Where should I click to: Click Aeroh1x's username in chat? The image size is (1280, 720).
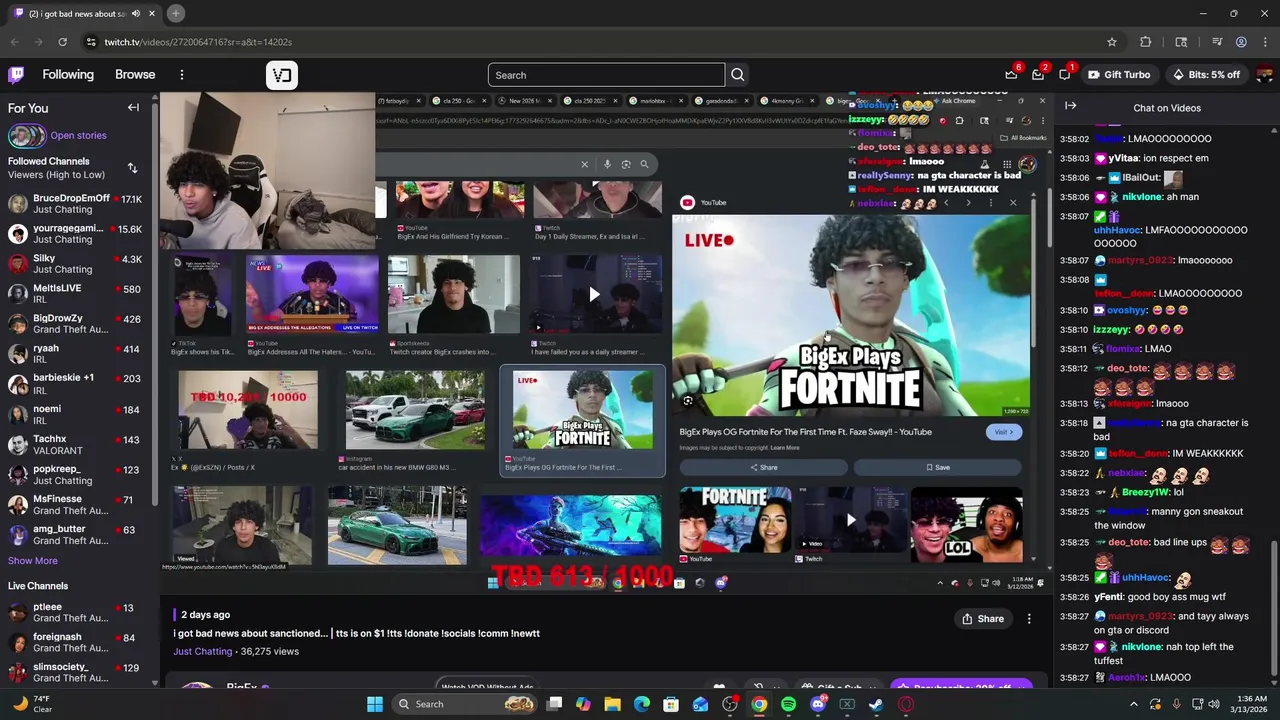click(x=1125, y=678)
